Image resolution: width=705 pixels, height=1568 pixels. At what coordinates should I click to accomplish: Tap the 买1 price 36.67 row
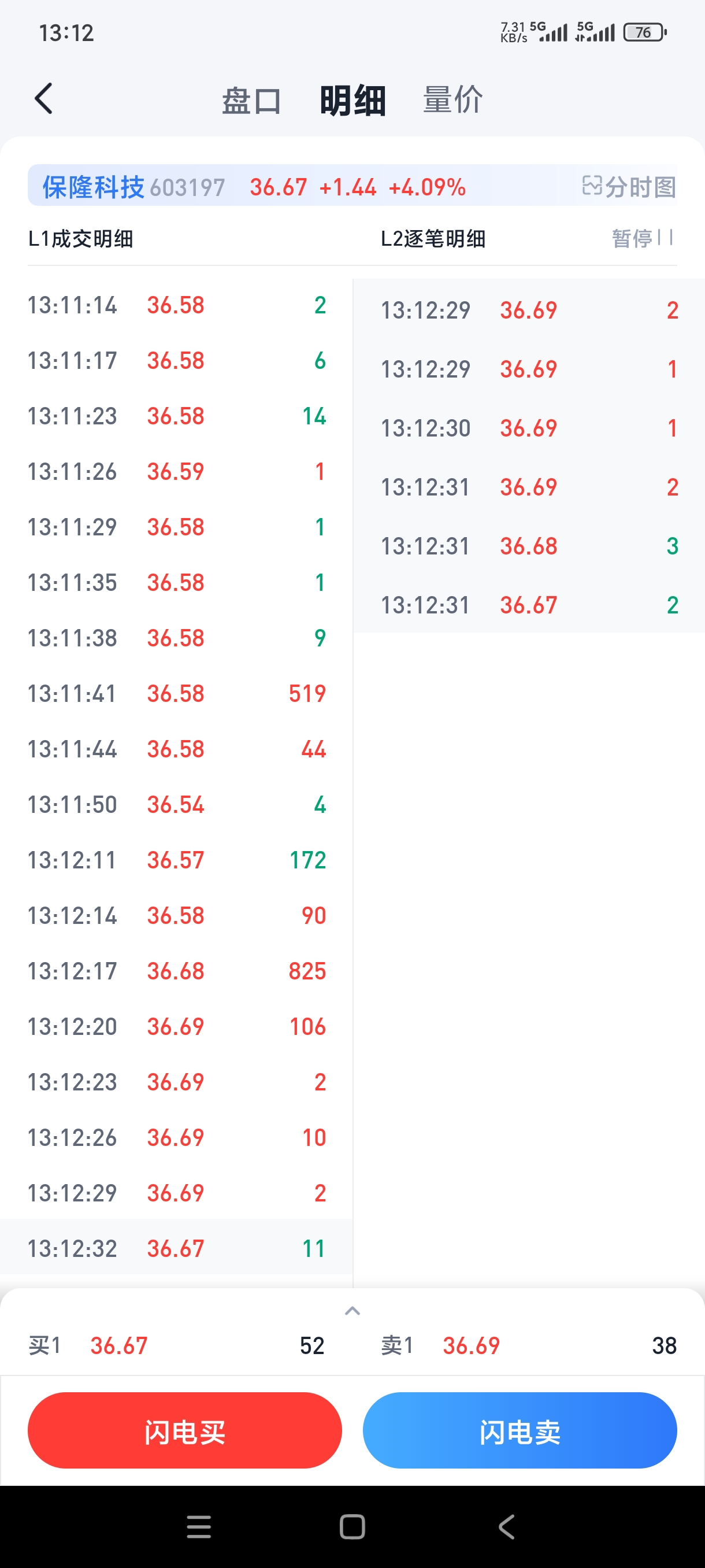tap(176, 1345)
